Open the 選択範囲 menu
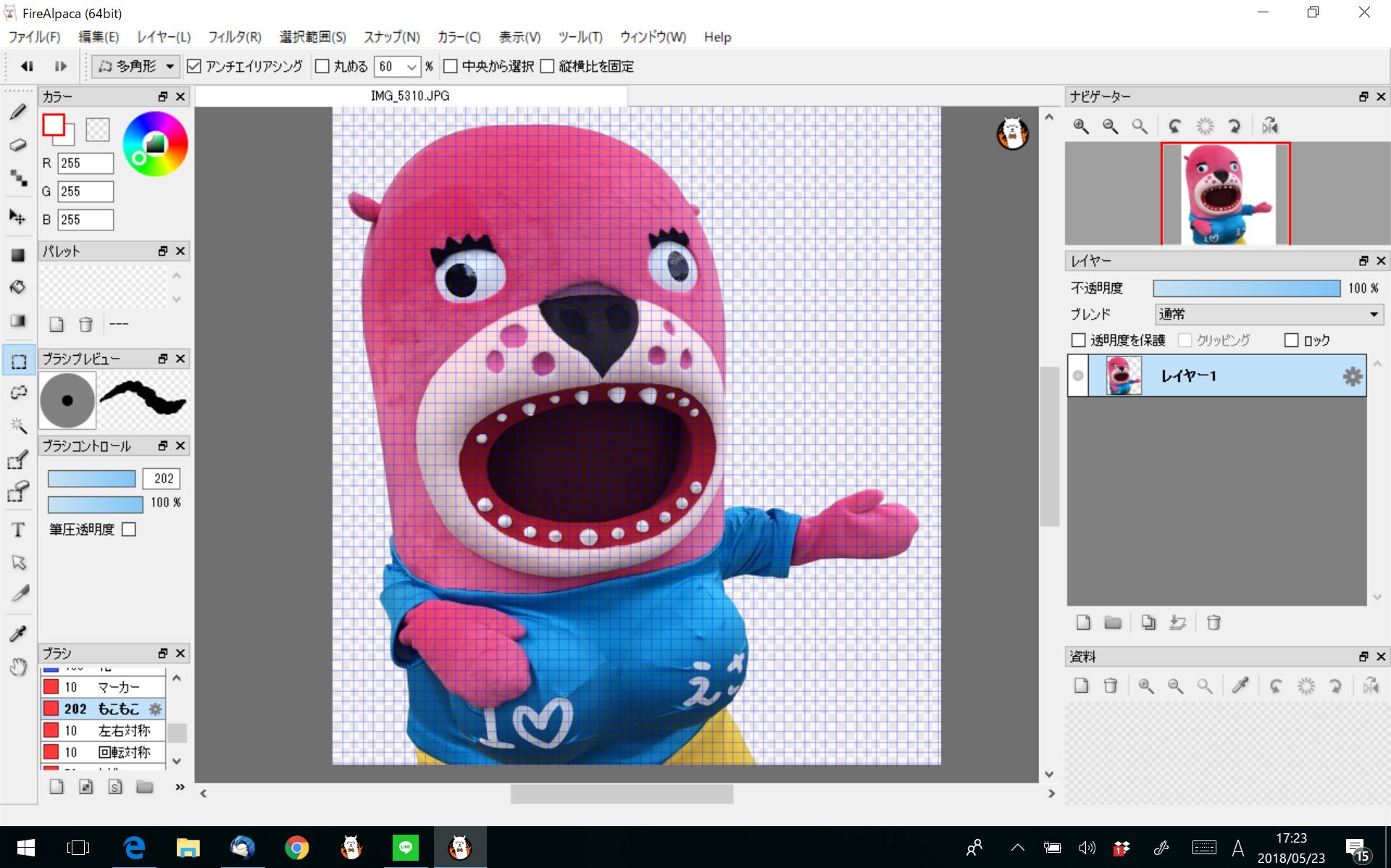 [x=313, y=37]
